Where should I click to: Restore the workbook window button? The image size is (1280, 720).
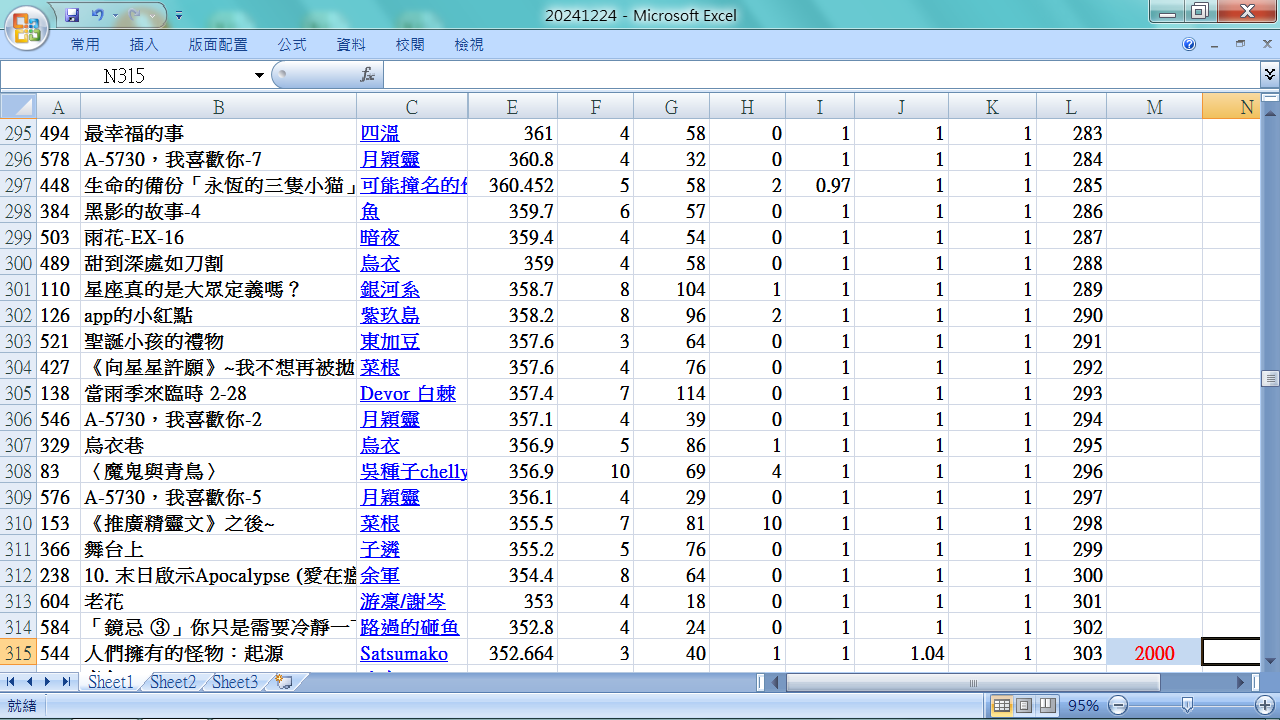pos(1240,45)
